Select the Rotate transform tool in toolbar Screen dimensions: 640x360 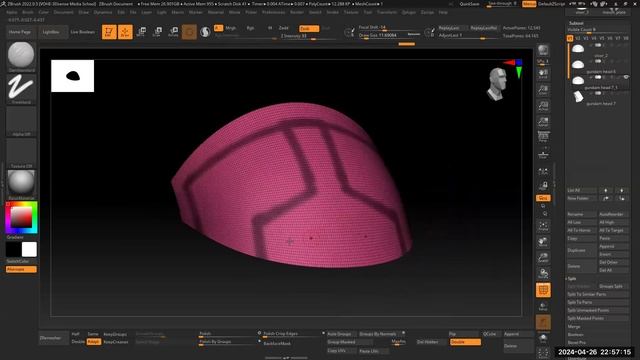pos(173,32)
